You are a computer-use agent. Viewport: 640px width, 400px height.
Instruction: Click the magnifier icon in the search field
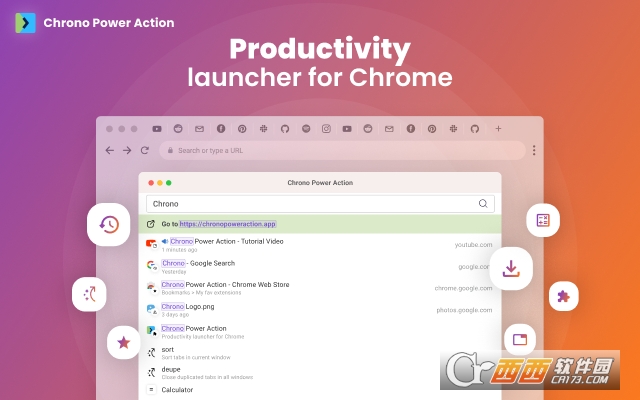coord(483,204)
